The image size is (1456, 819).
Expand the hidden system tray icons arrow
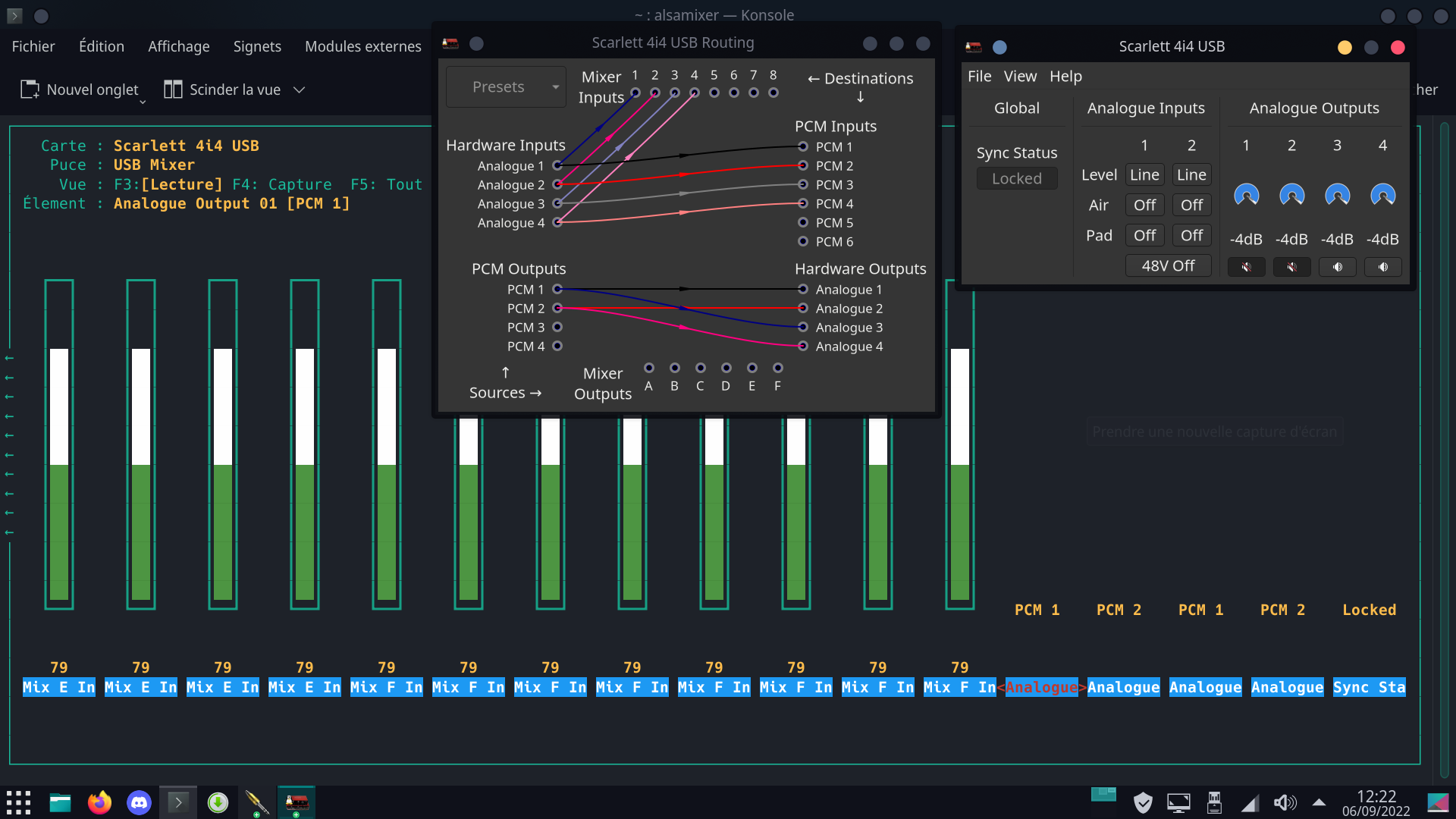point(1319,802)
